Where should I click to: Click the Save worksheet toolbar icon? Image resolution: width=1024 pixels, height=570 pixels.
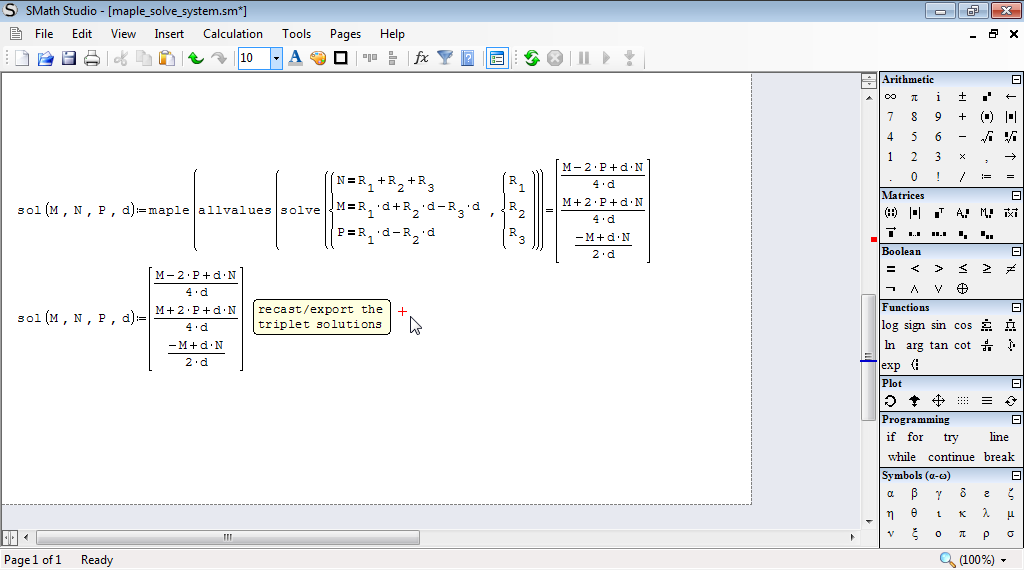69,58
